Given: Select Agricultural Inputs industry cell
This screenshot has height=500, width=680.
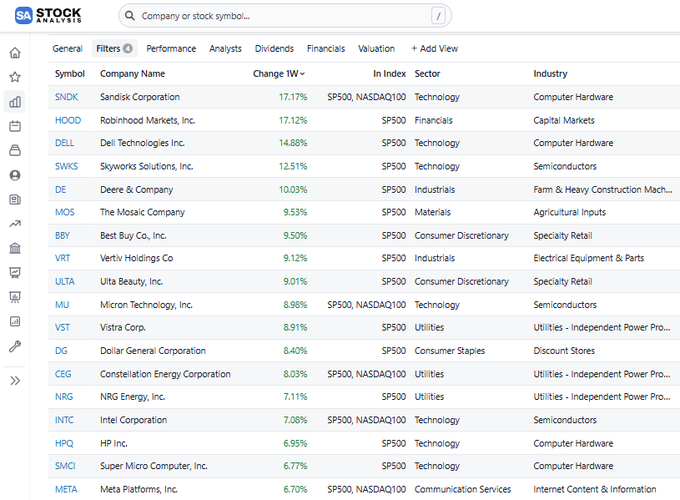Looking at the screenshot, I should point(569,212).
